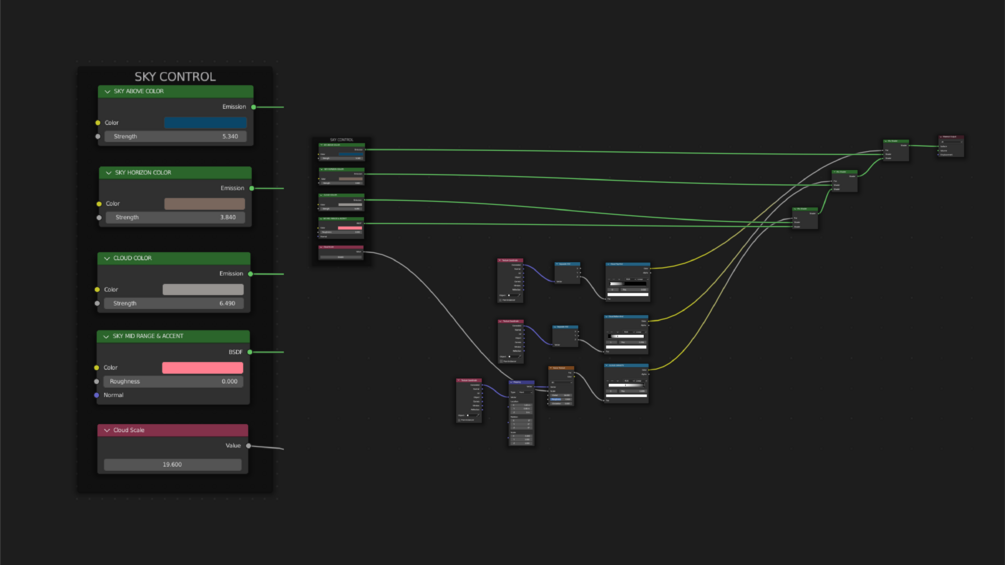The width and height of the screenshot is (1005, 565).
Task: Click grey Strength socket of enlarged SKY ABOVE COLOR
Action: point(97,136)
